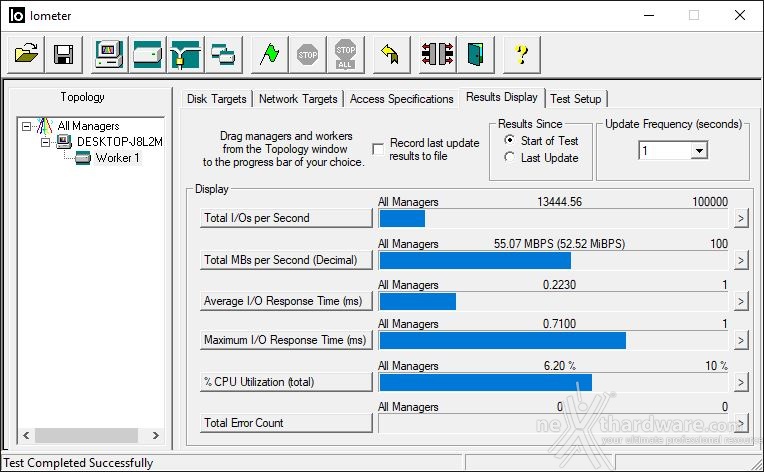Open arrow beside Average I/O Response Time bar
This screenshot has height=472, width=764.
pyautogui.click(x=741, y=301)
